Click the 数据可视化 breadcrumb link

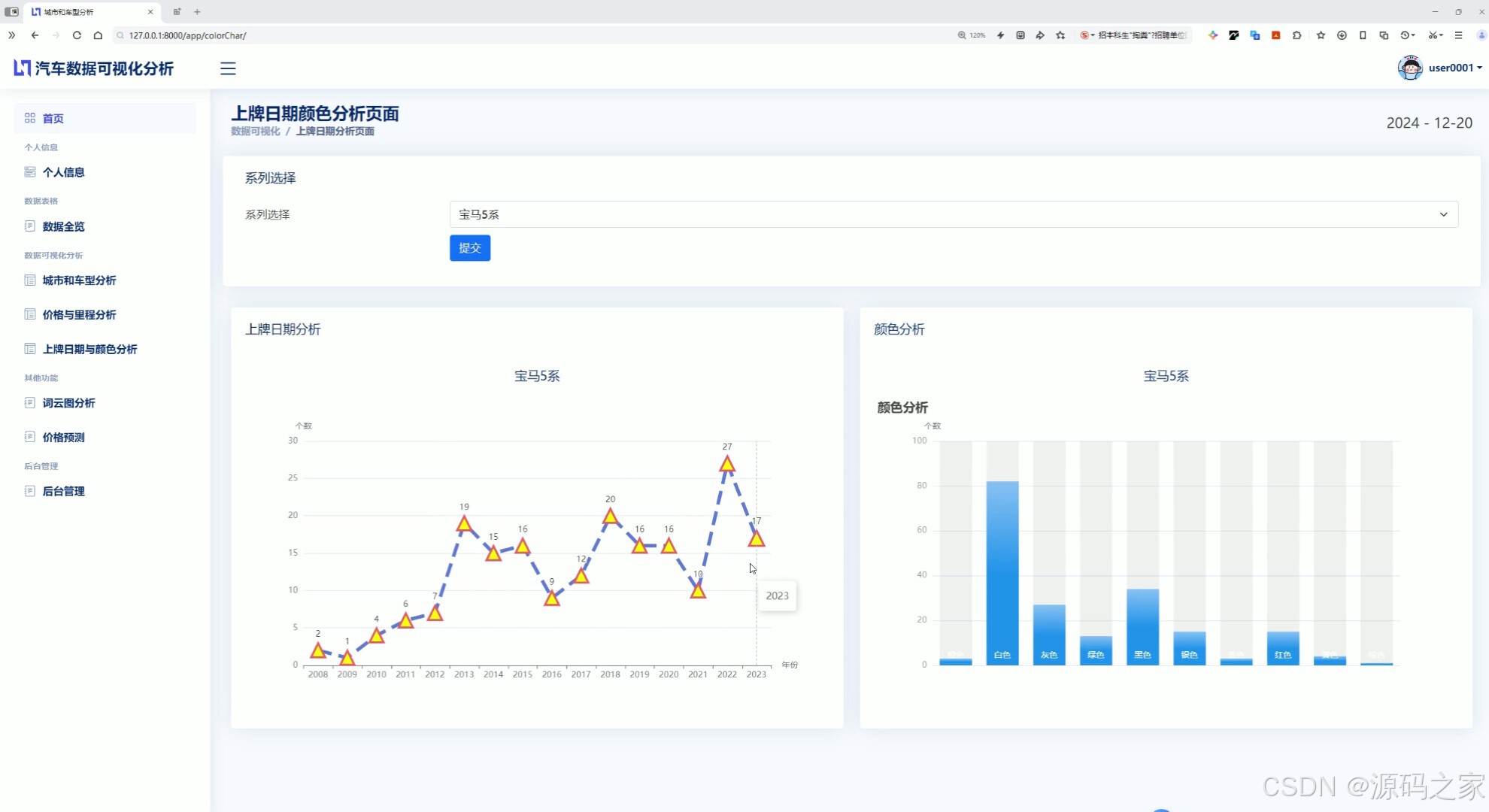tap(255, 132)
